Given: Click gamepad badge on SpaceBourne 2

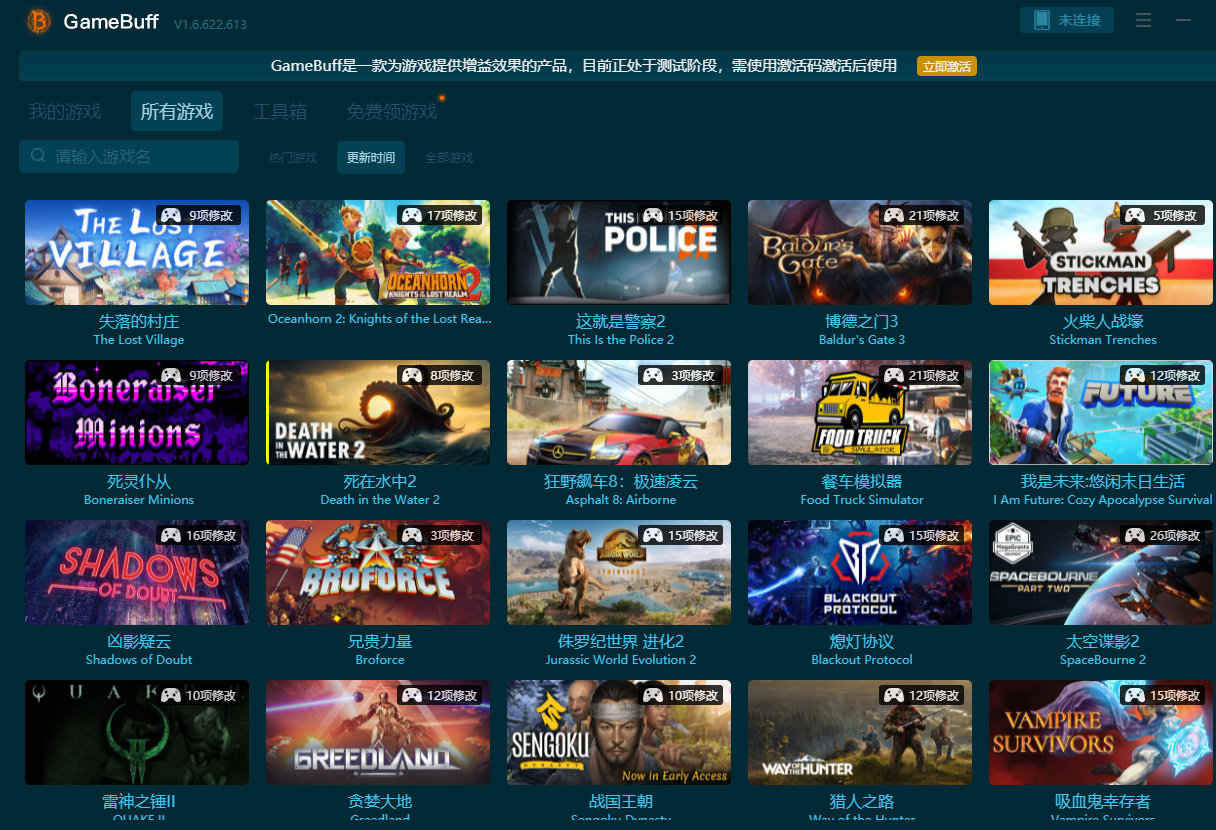Looking at the screenshot, I should (1134, 535).
